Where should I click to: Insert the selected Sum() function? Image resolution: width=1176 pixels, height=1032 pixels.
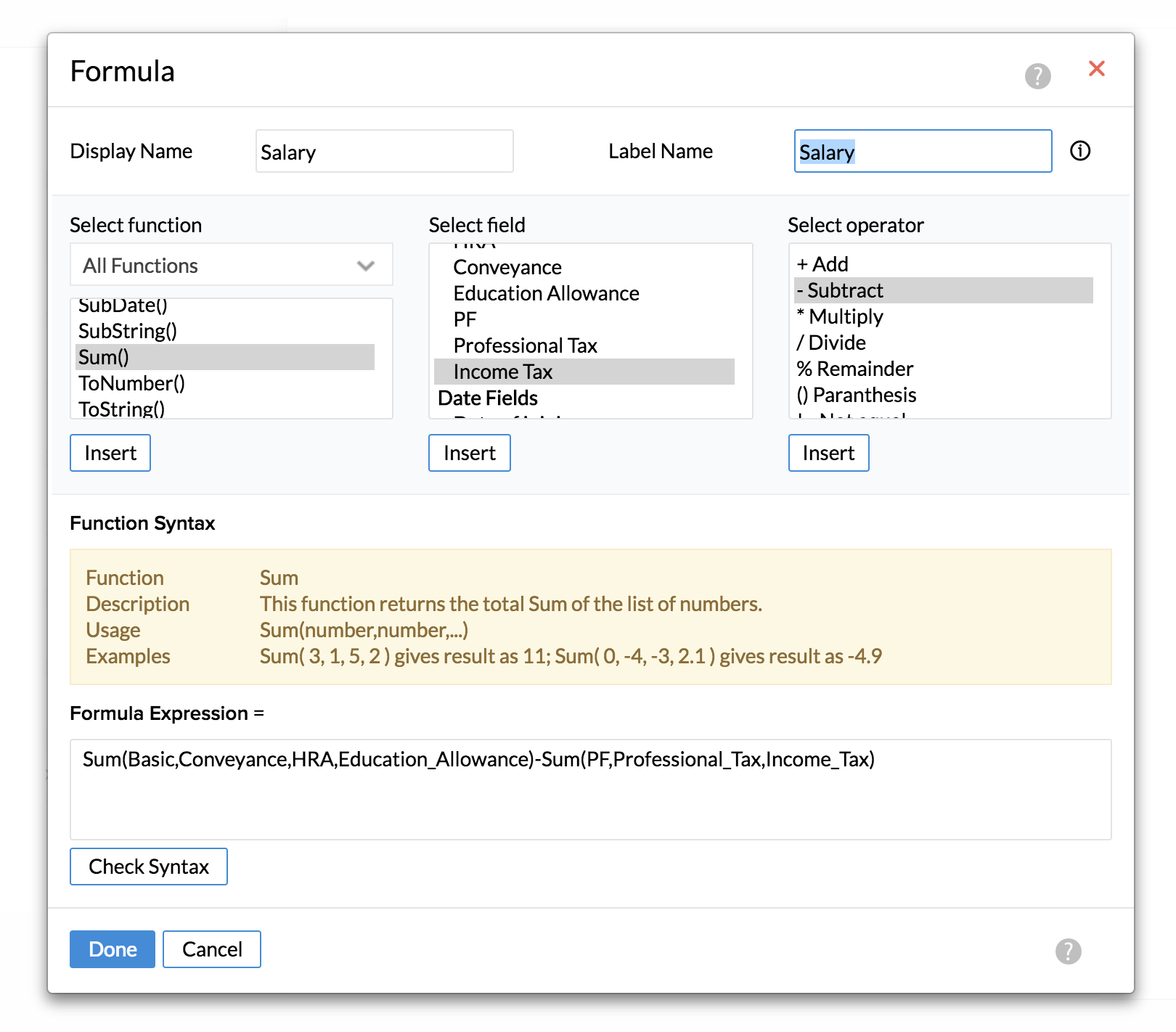[110, 453]
